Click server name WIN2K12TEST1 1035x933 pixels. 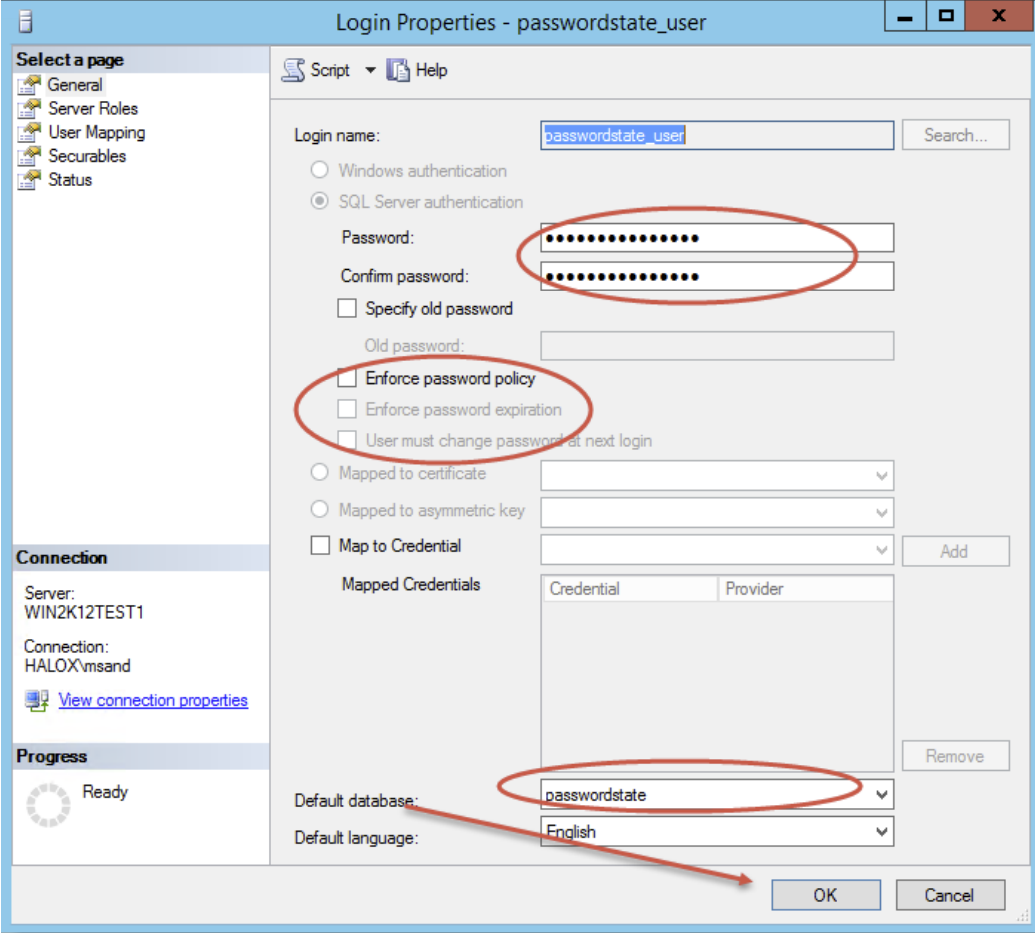84,613
